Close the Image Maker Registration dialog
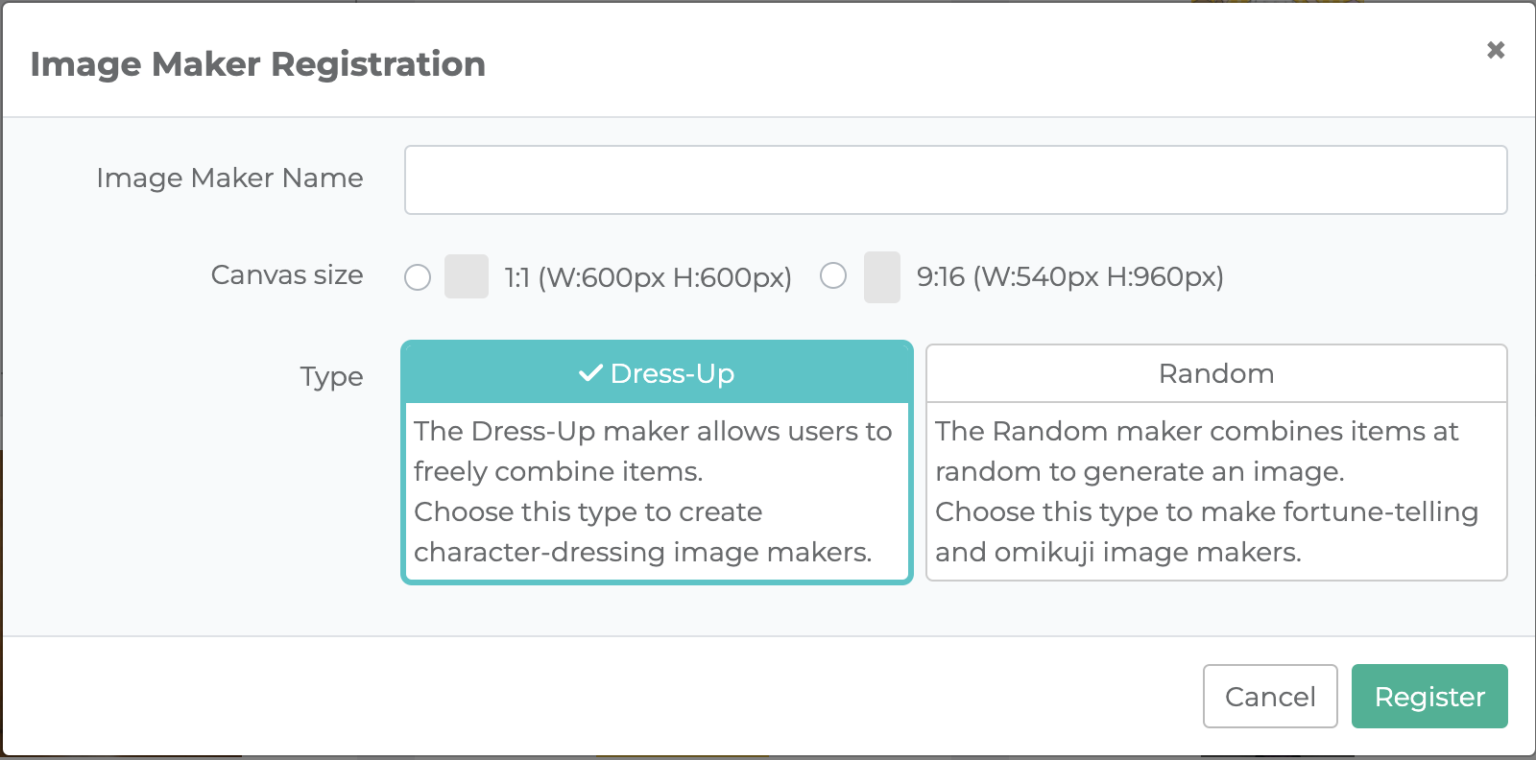This screenshot has width=1536, height=760. point(1495,50)
